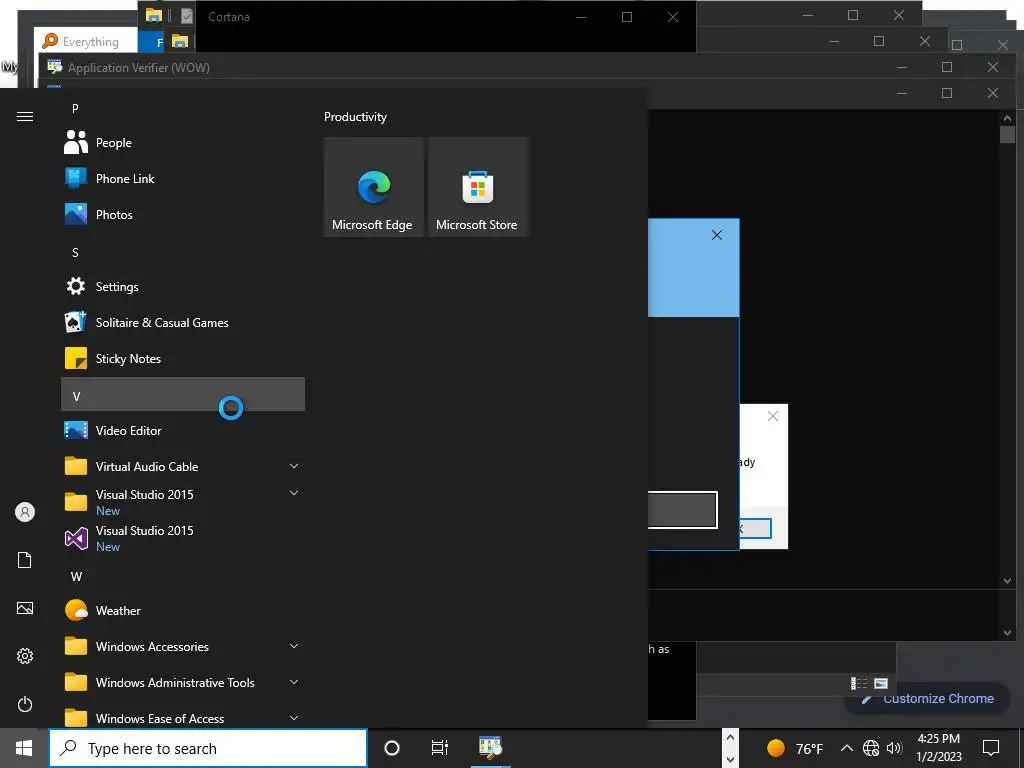
Task: Open the Windows Ease of Access folder
Action: tap(183, 716)
